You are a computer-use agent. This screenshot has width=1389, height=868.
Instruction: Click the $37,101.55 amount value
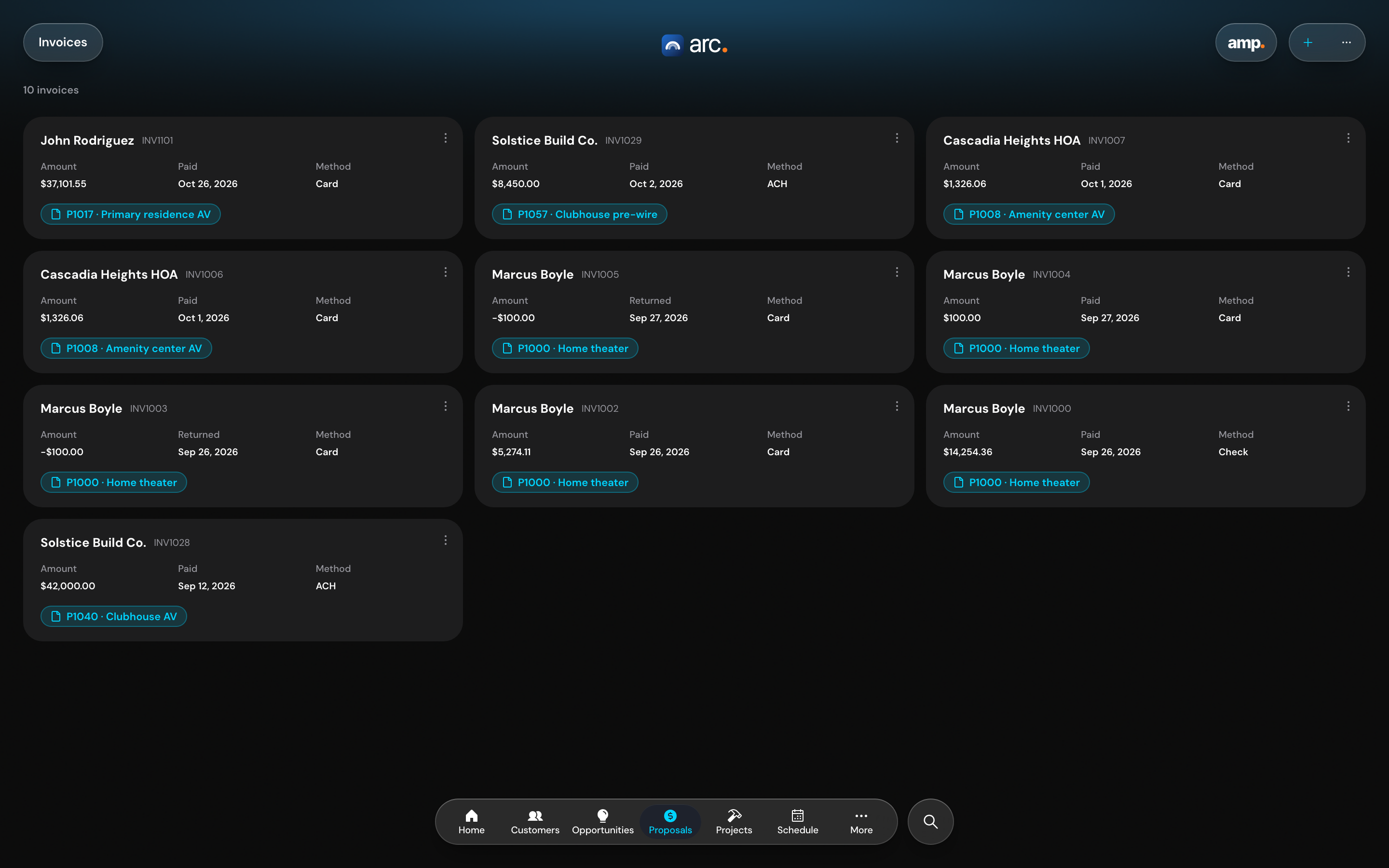[63, 184]
